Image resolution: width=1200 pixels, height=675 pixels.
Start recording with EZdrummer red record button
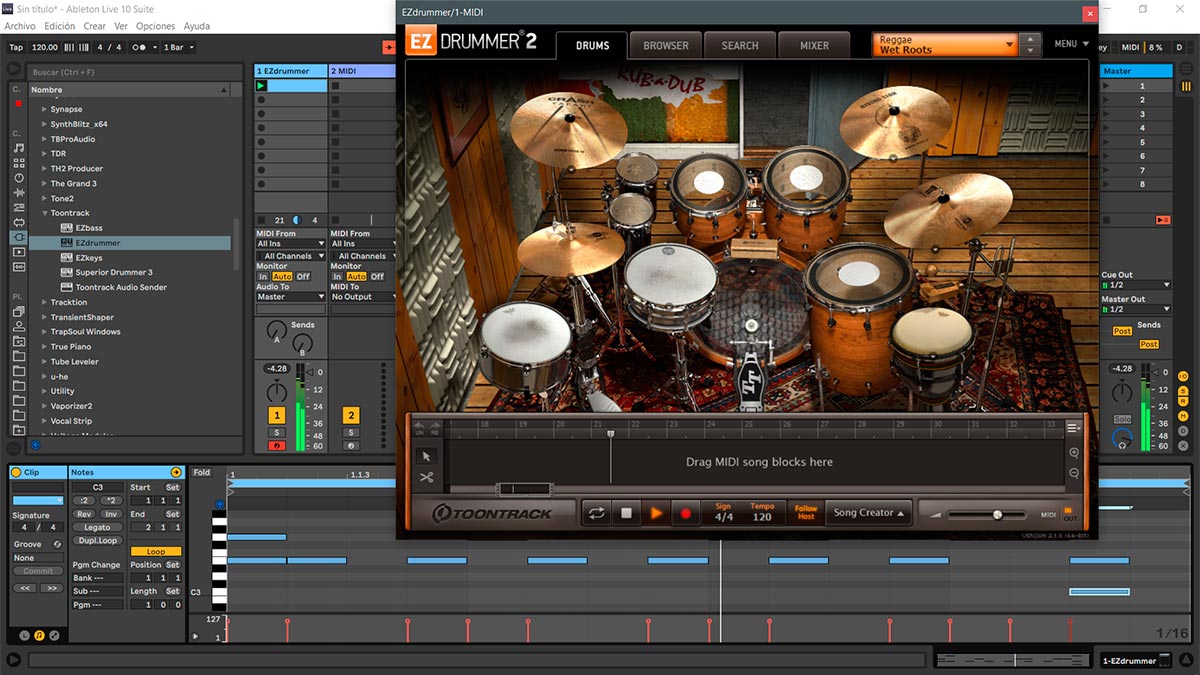[x=686, y=513]
